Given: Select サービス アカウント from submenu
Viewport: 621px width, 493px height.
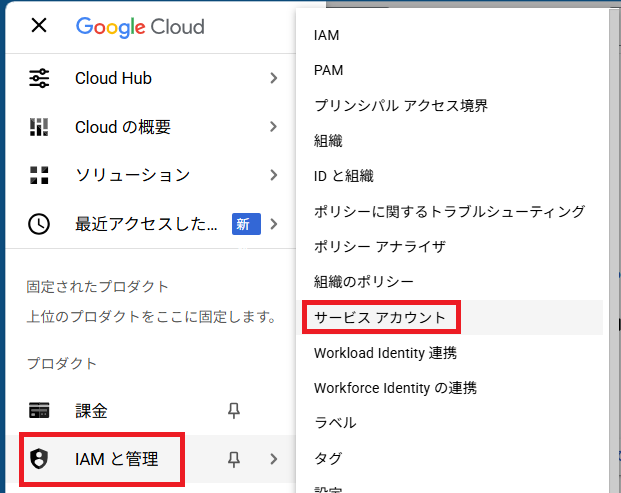Looking at the screenshot, I should [x=379, y=318].
